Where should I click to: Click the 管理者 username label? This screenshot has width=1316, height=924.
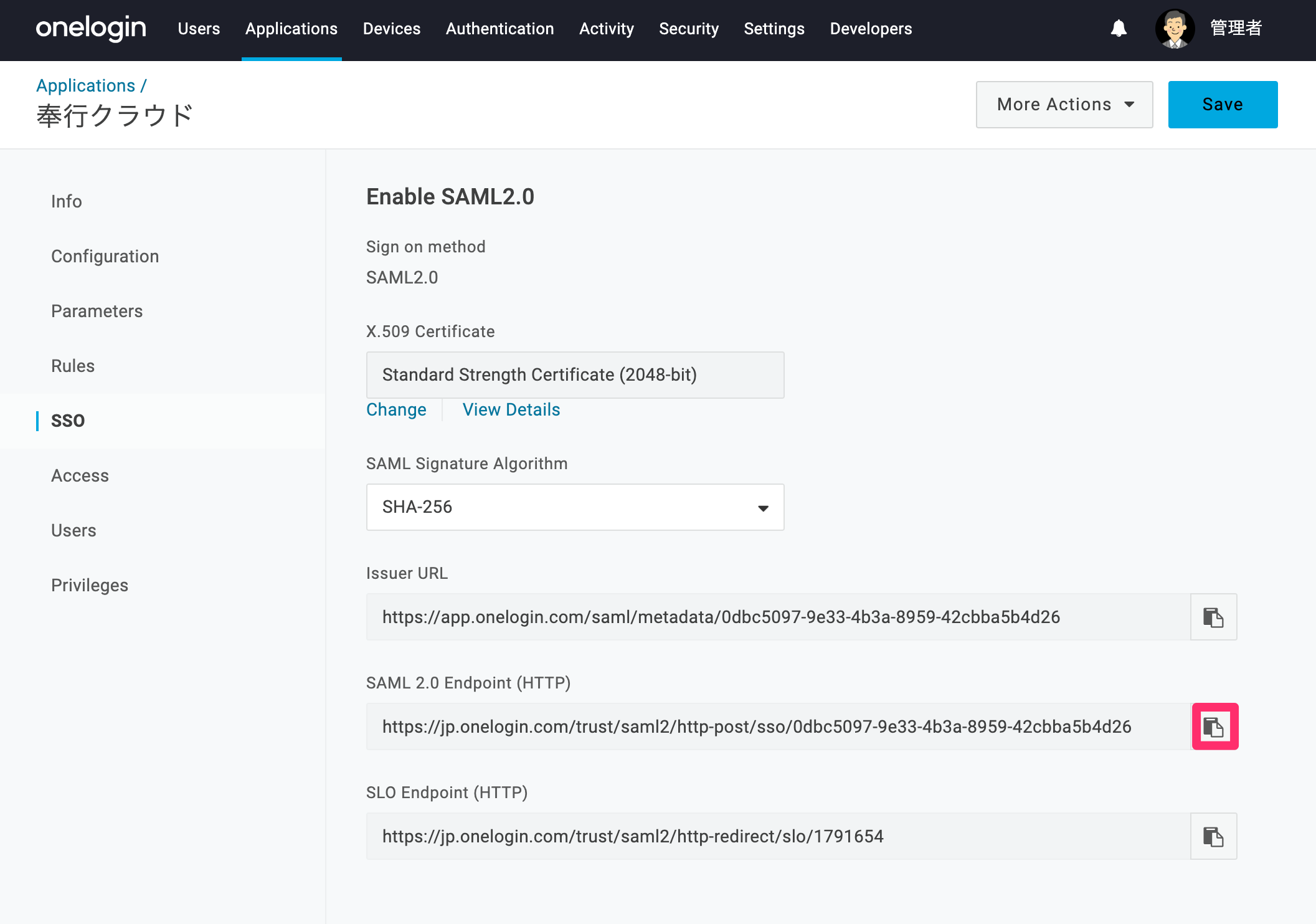pos(1236,29)
